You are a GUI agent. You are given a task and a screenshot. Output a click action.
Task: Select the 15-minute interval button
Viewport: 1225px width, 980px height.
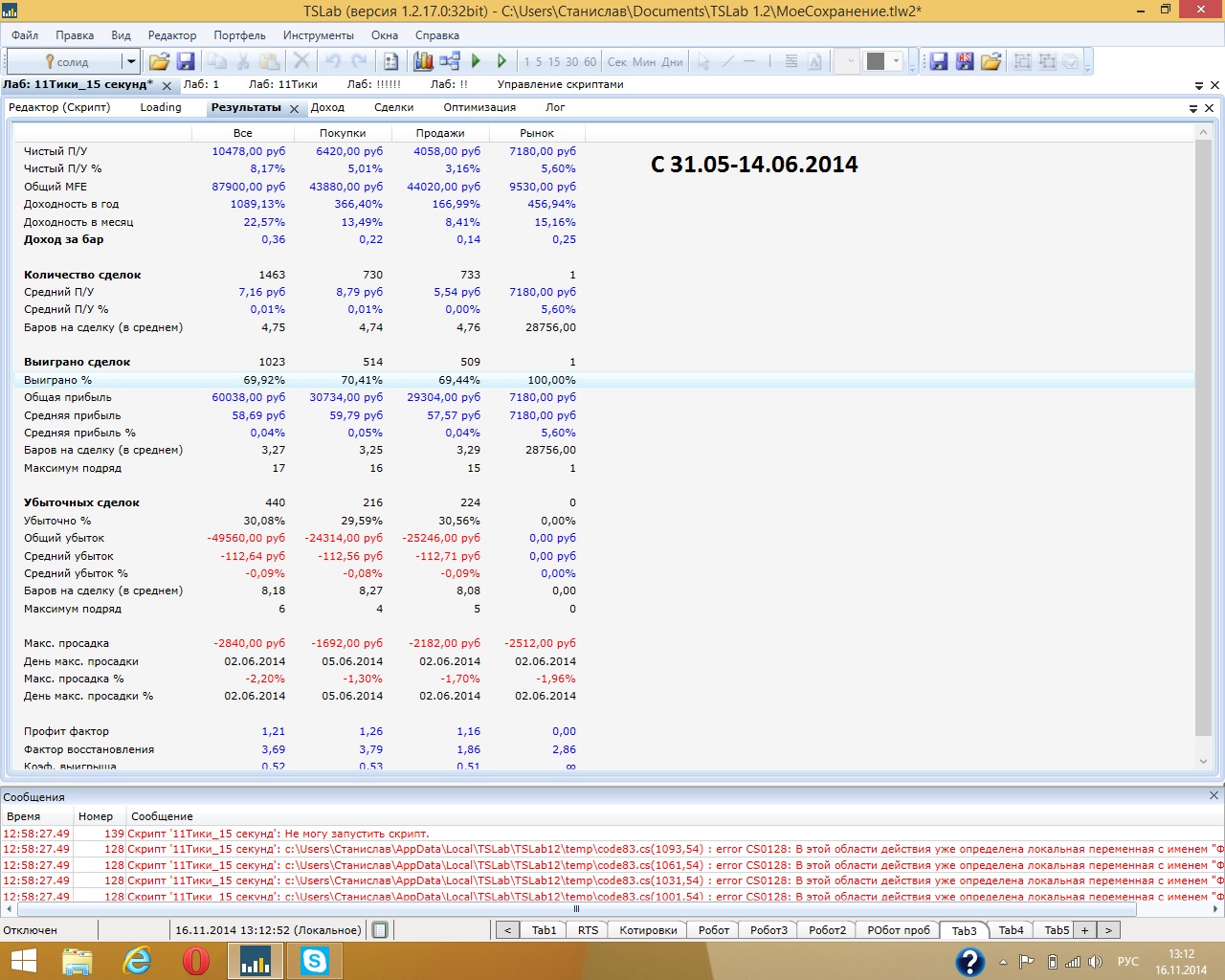[553, 61]
